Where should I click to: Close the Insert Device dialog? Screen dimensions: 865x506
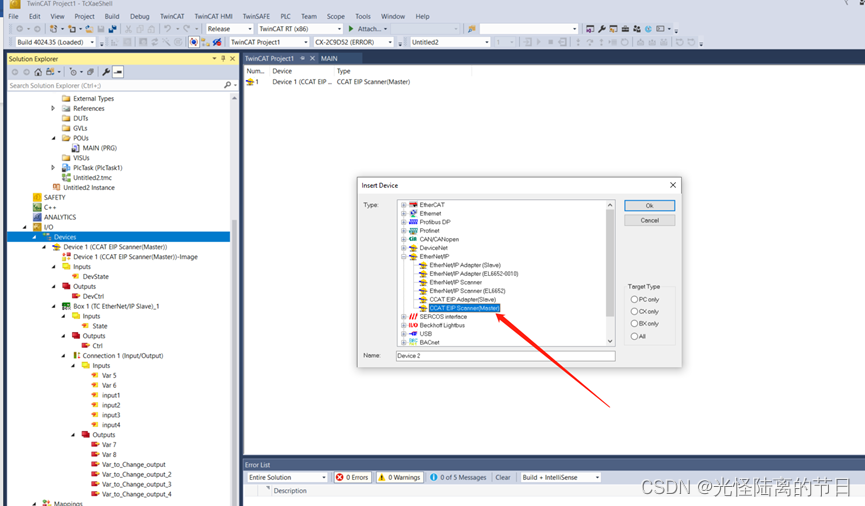click(672, 185)
